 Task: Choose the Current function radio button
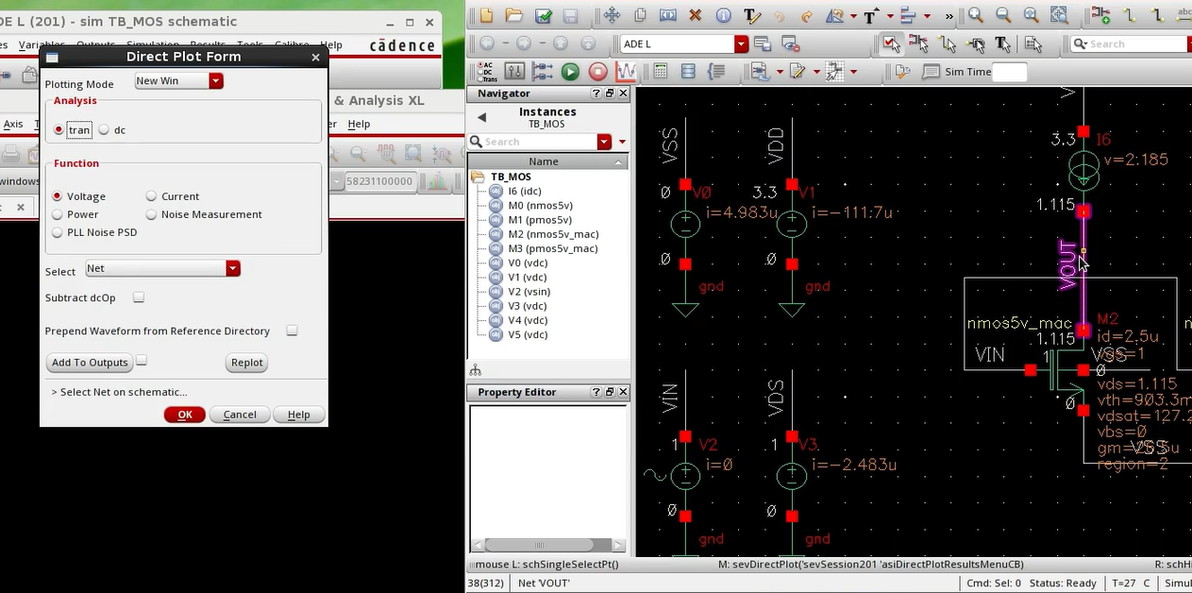click(152, 197)
